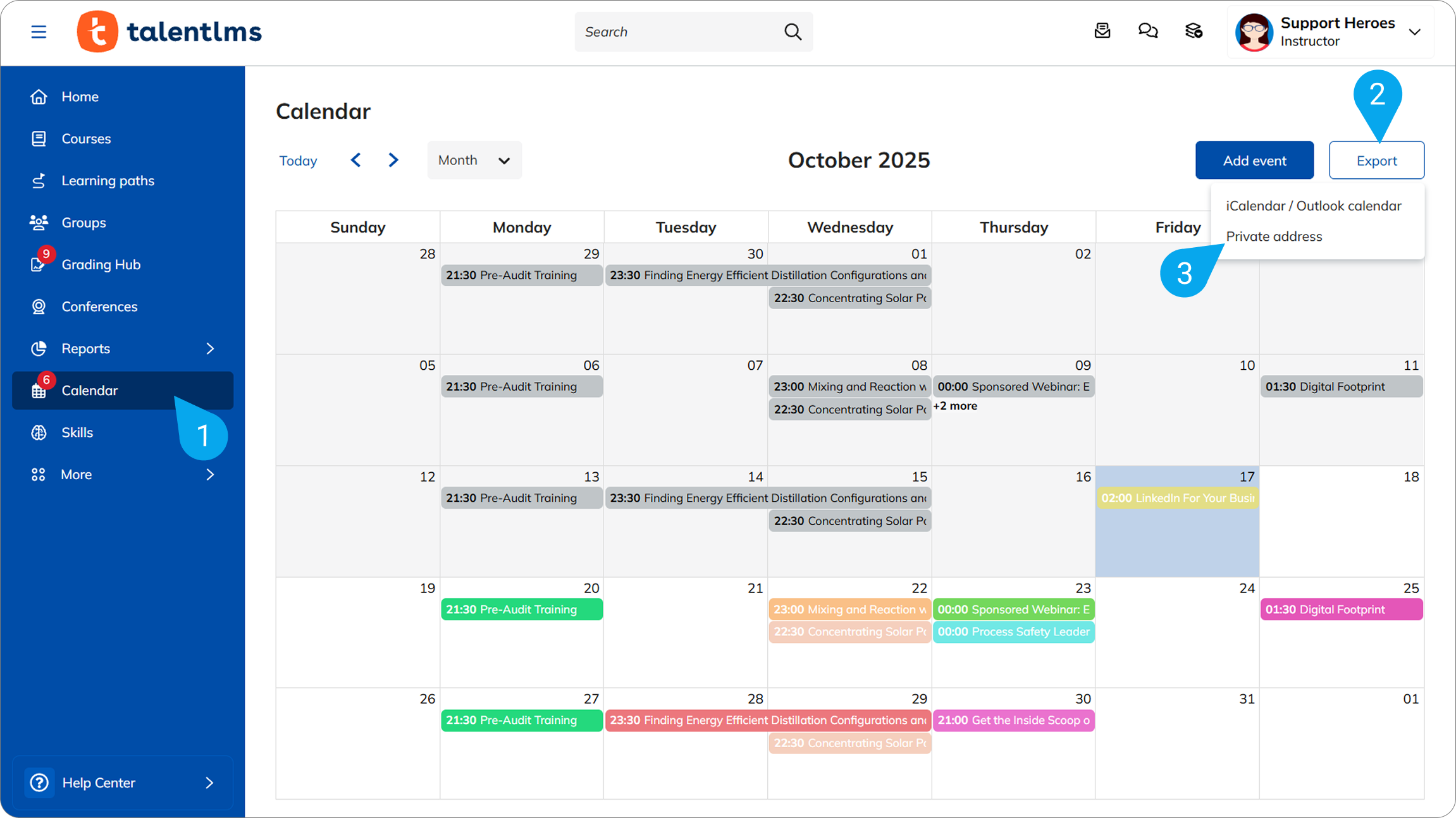1456x818 pixels.
Task: Go to next month arrow
Action: pos(393,160)
